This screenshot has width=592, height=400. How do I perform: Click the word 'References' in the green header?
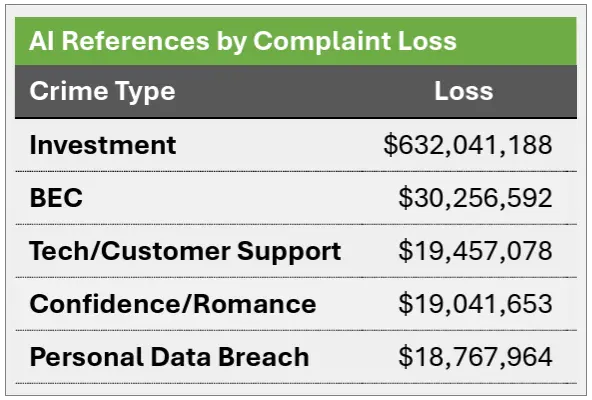click(x=135, y=41)
